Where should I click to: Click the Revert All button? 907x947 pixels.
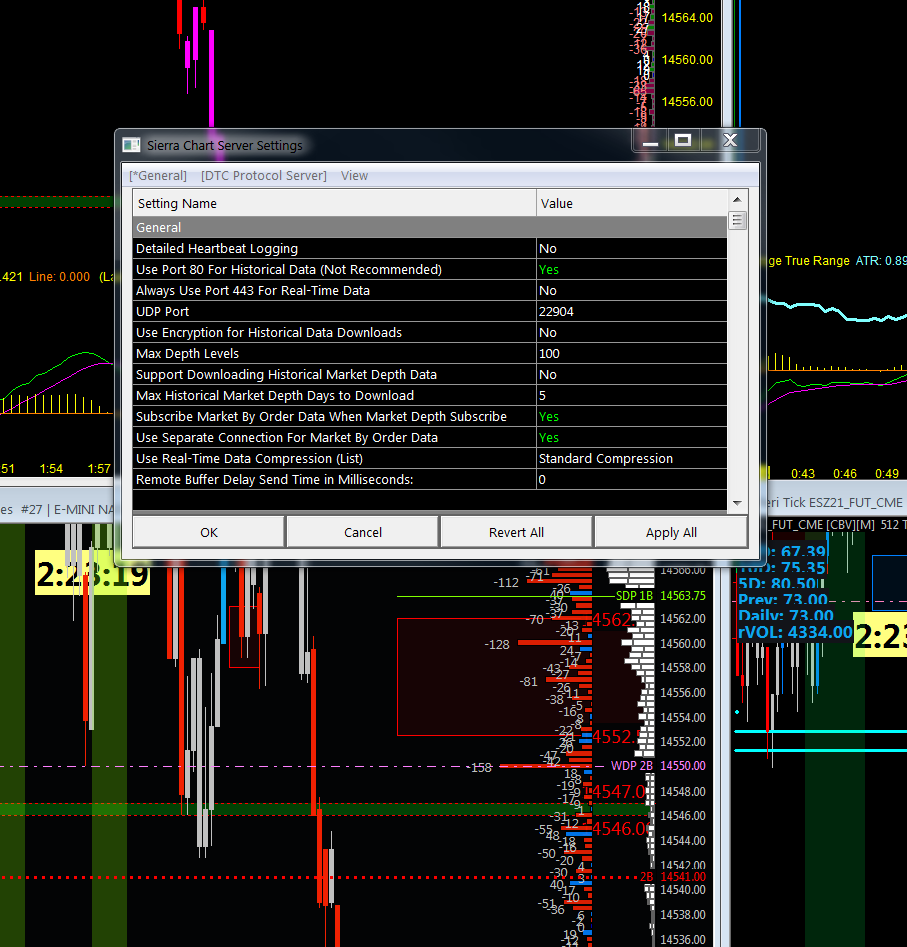516,532
